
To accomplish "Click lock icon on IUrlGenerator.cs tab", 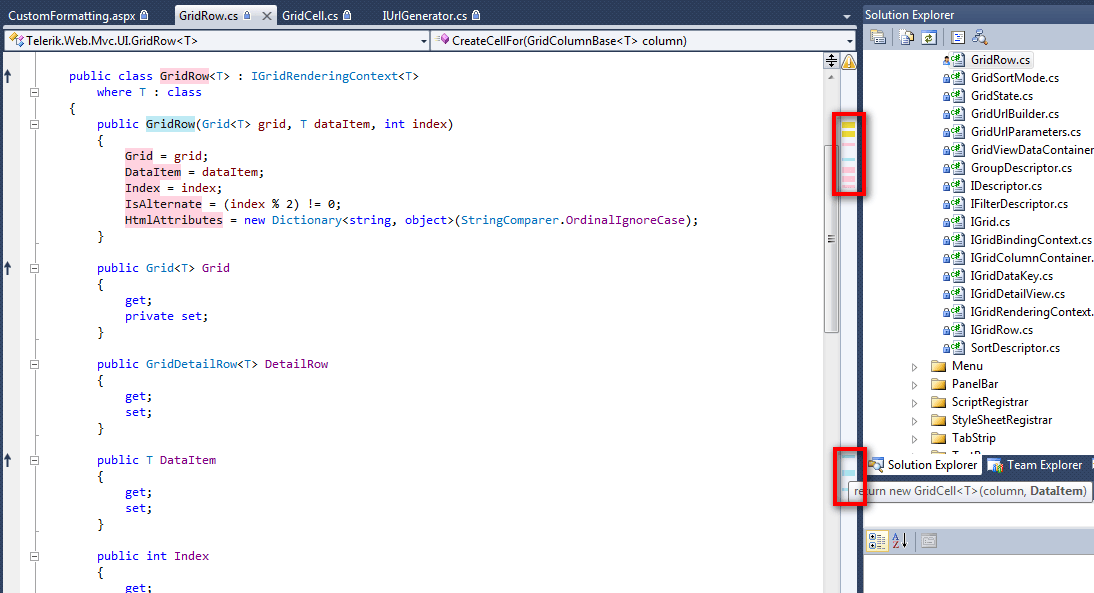I will [476, 15].
